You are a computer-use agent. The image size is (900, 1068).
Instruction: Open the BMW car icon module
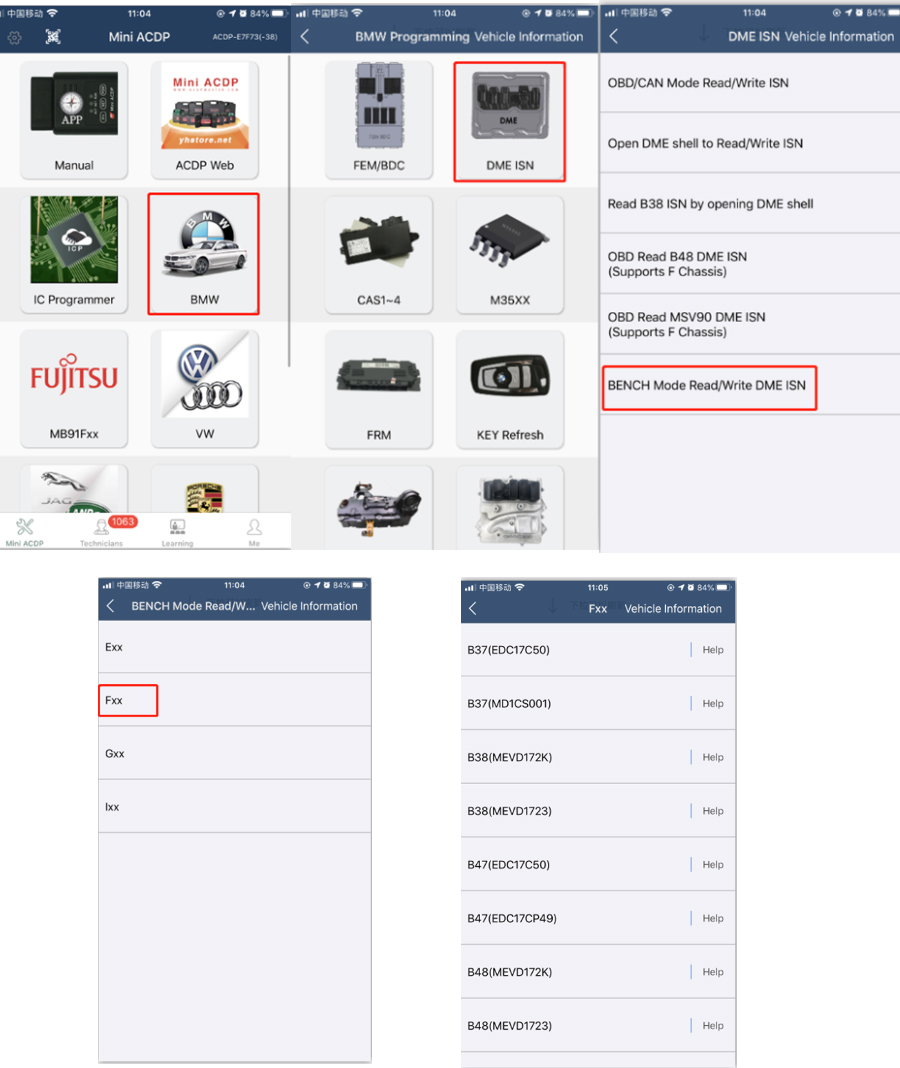[x=204, y=254]
